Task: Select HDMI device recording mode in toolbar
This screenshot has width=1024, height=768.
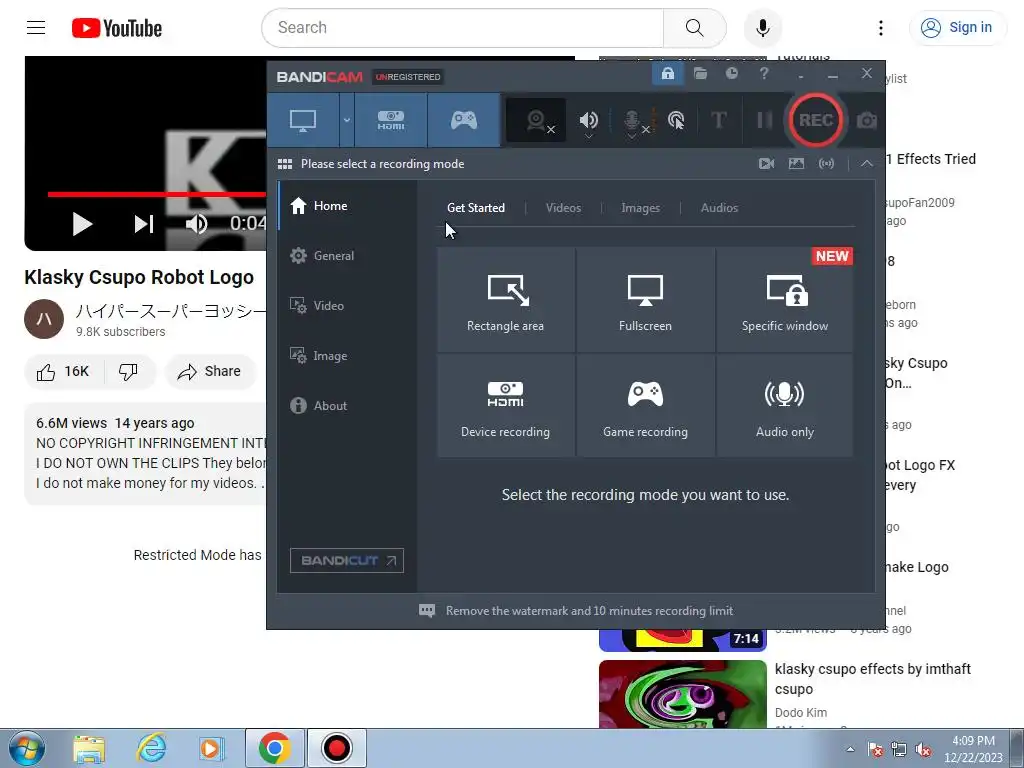Action: coord(391,120)
